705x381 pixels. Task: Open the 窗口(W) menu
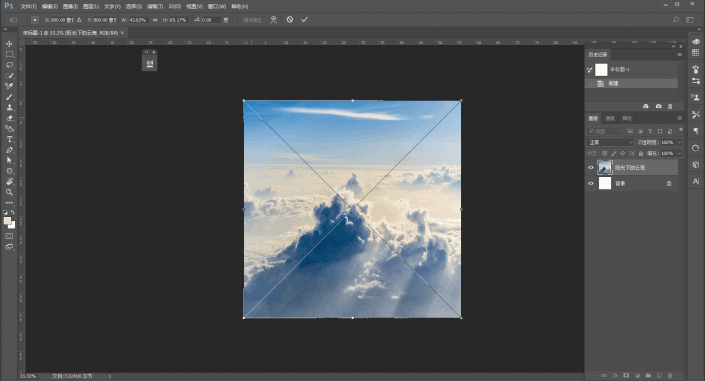click(x=217, y=6)
